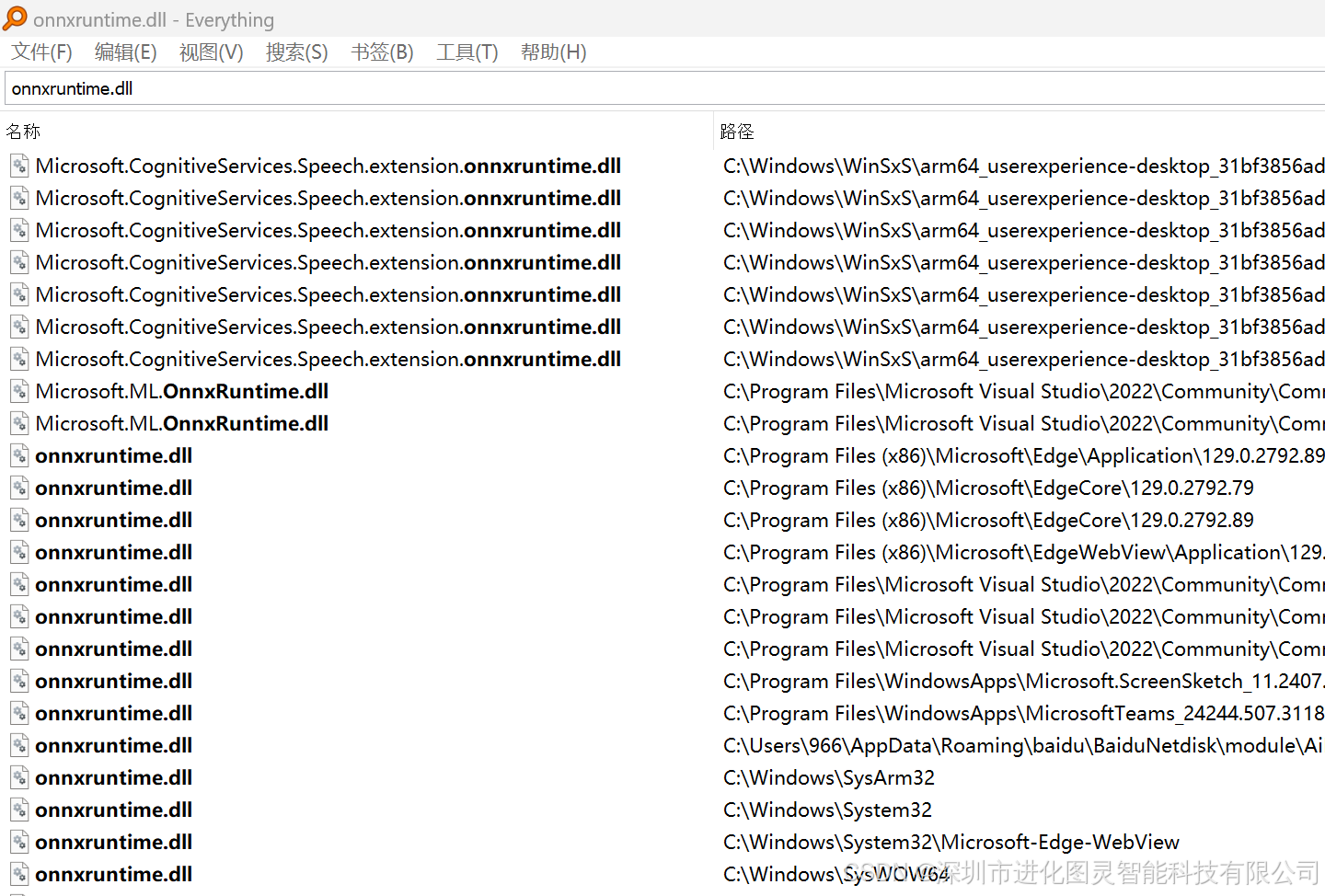
Task: Select onnxruntime.dll name in the System32\Microsoft-Edge-WebView row
Action: coord(114,842)
